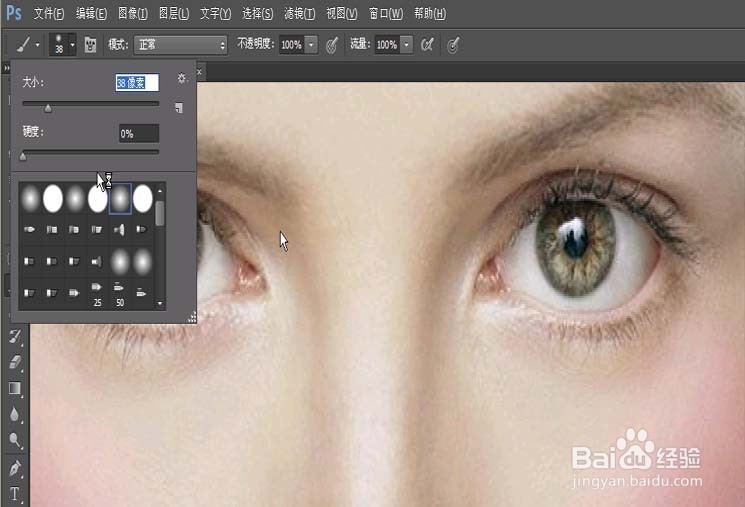Select the highlighted soft round brush preset
Screen dimensions: 745x507
pos(120,198)
